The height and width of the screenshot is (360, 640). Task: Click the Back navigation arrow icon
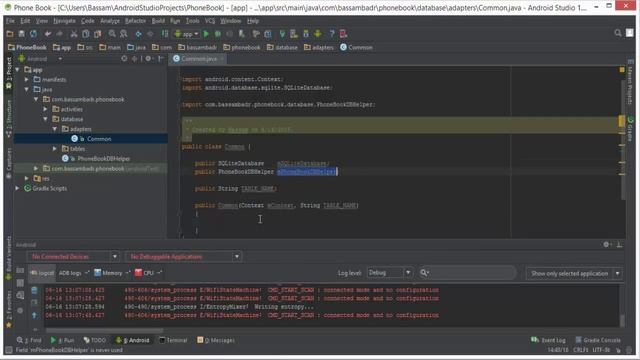138,34
